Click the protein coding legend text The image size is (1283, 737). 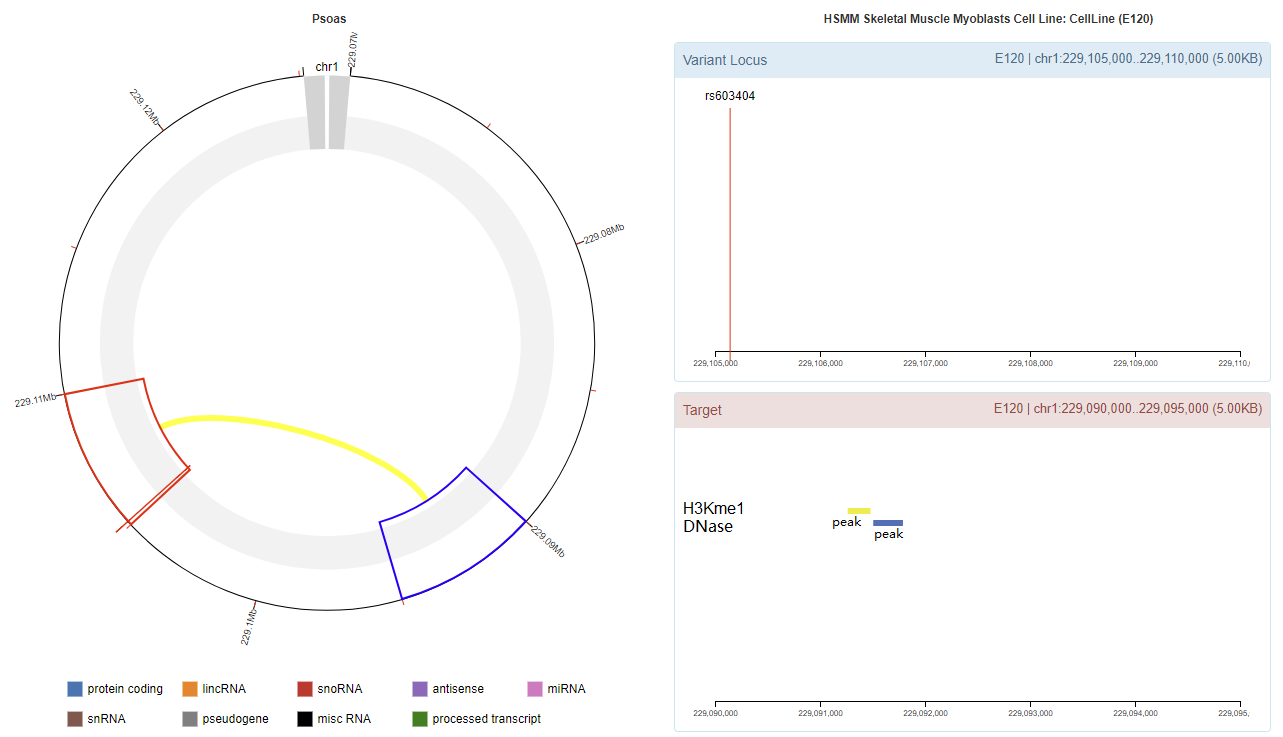(x=125, y=689)
